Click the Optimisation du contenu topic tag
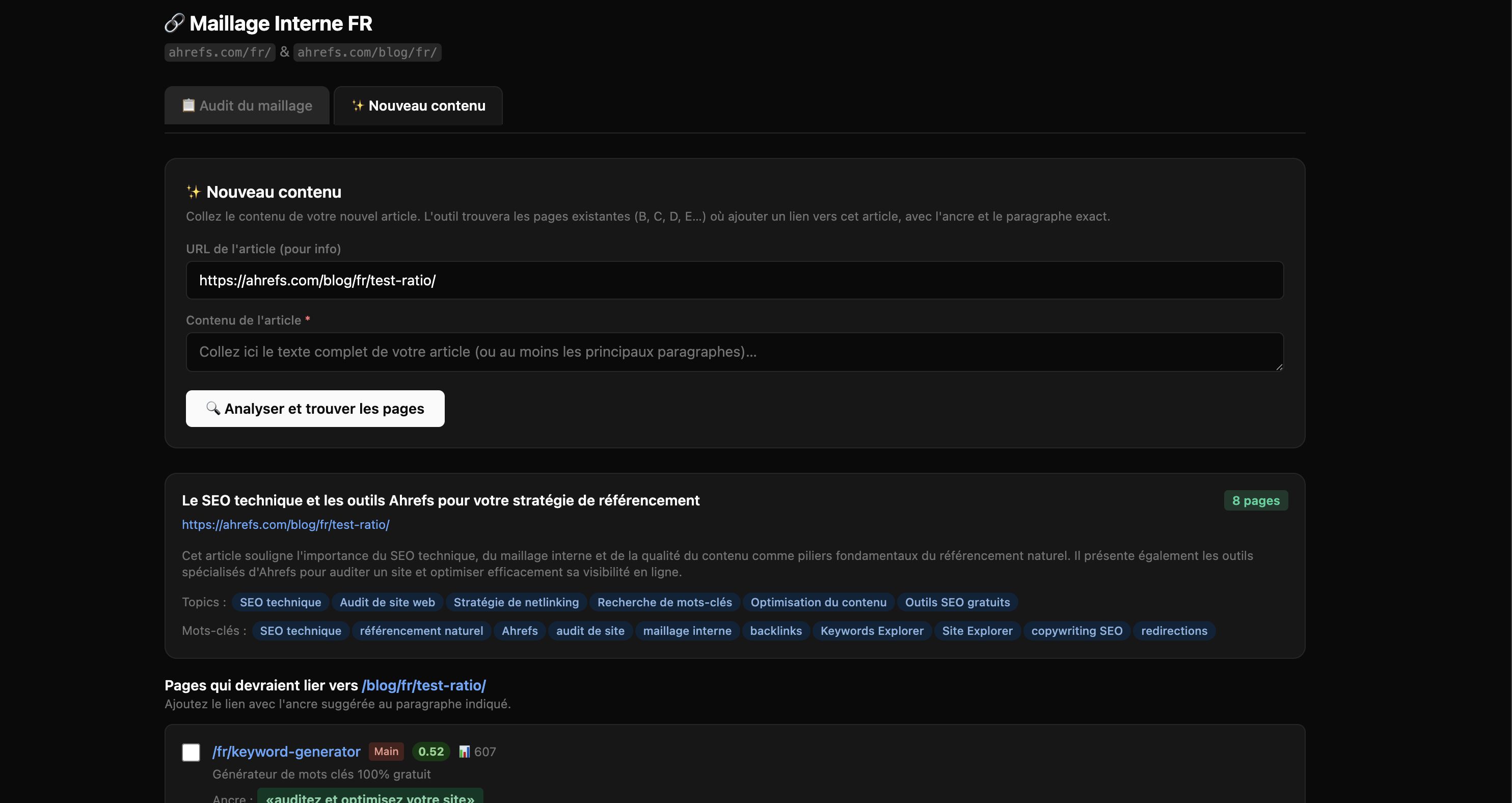 pyautogui.click(x=819, y=602)
